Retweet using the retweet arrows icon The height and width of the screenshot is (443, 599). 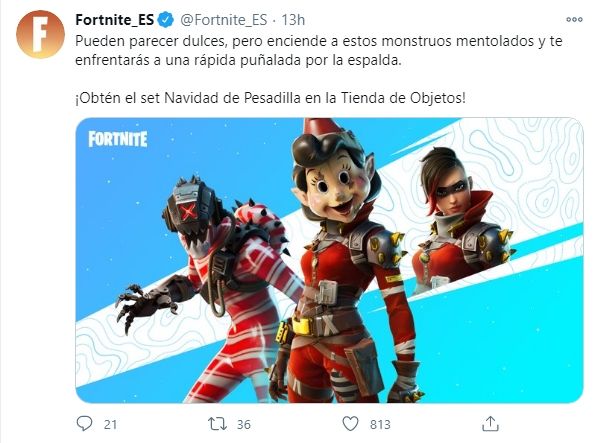[217, 424]
